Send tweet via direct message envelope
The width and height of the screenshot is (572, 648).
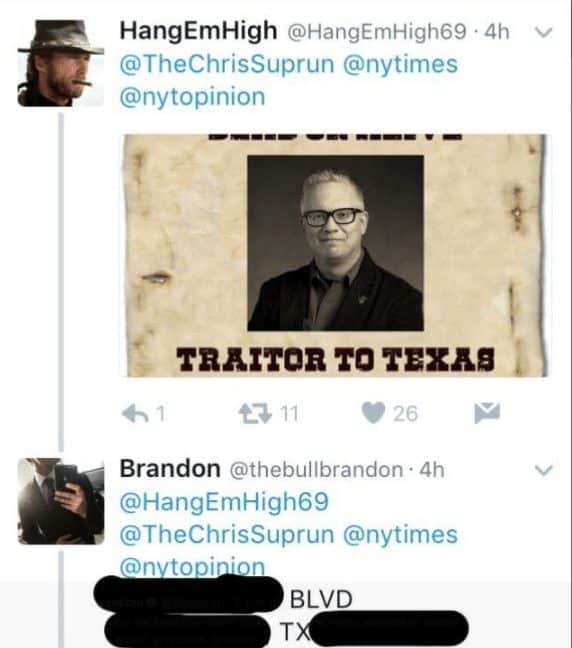pos(487,412)
